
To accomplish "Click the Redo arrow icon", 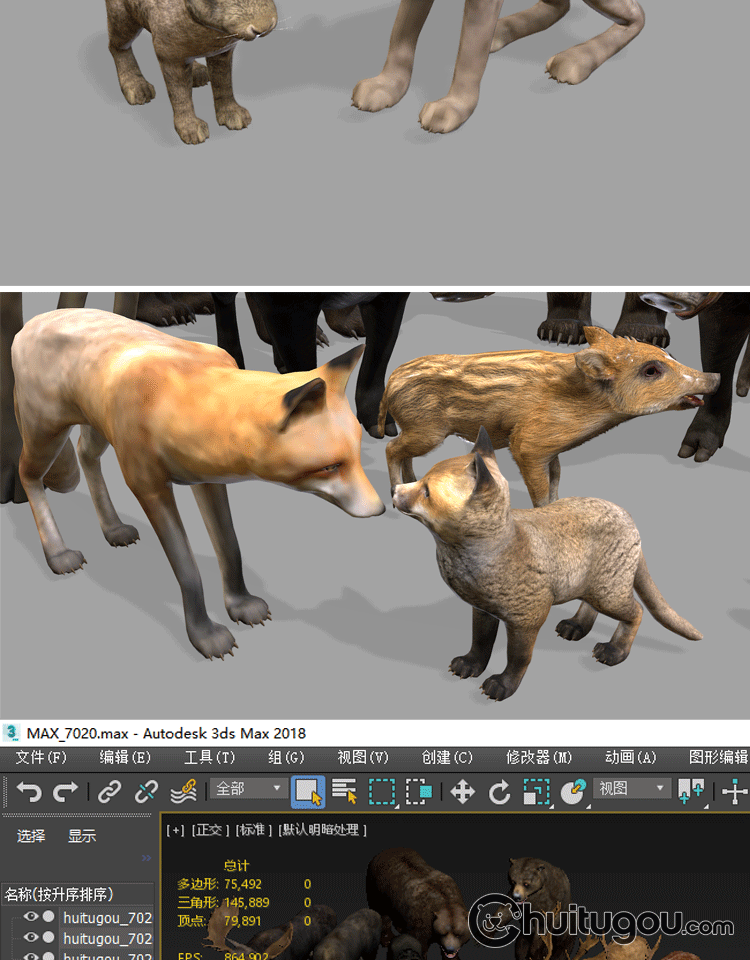I will [x=65, y=792].
